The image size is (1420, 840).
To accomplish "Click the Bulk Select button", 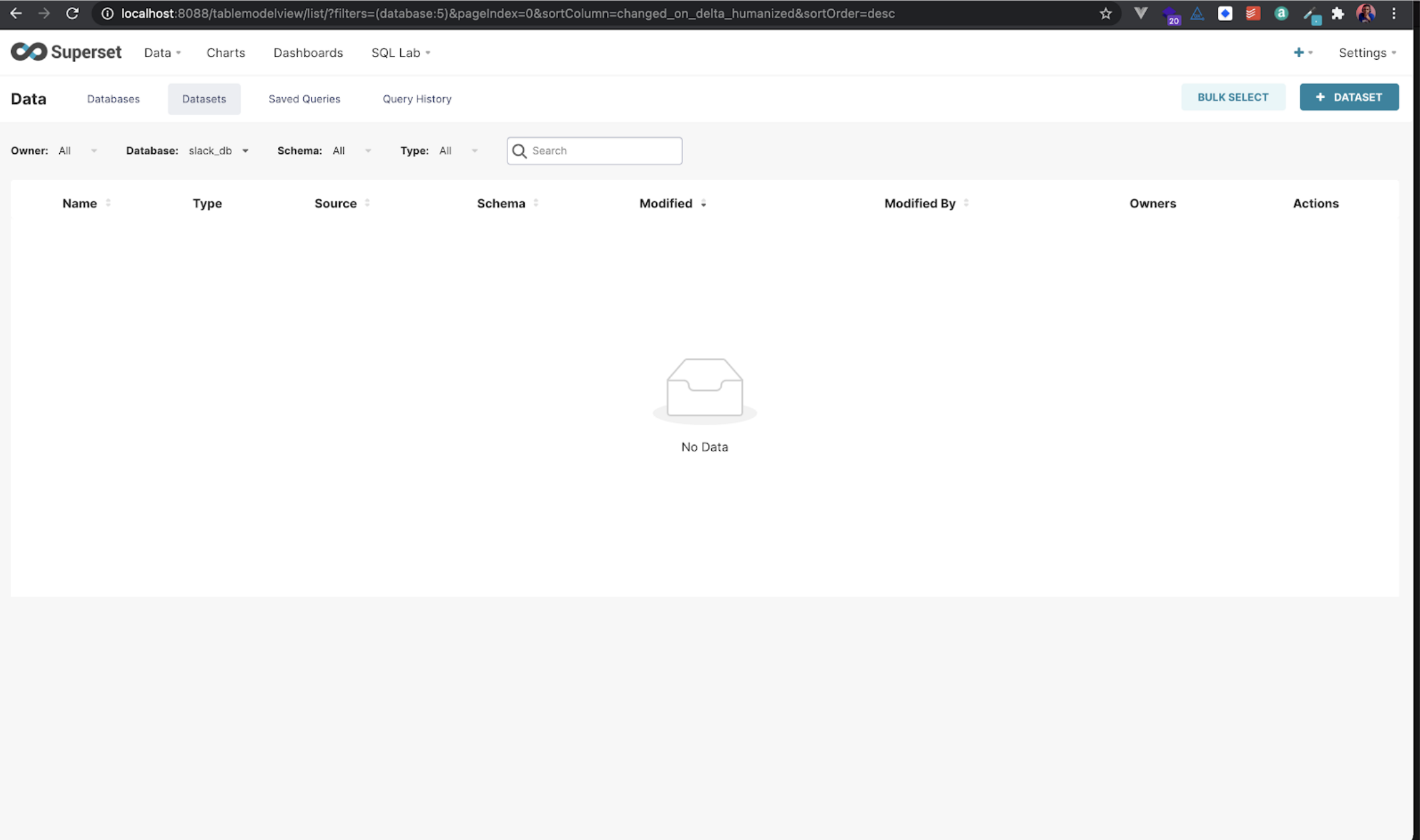I will click(x=1233, y=97).
